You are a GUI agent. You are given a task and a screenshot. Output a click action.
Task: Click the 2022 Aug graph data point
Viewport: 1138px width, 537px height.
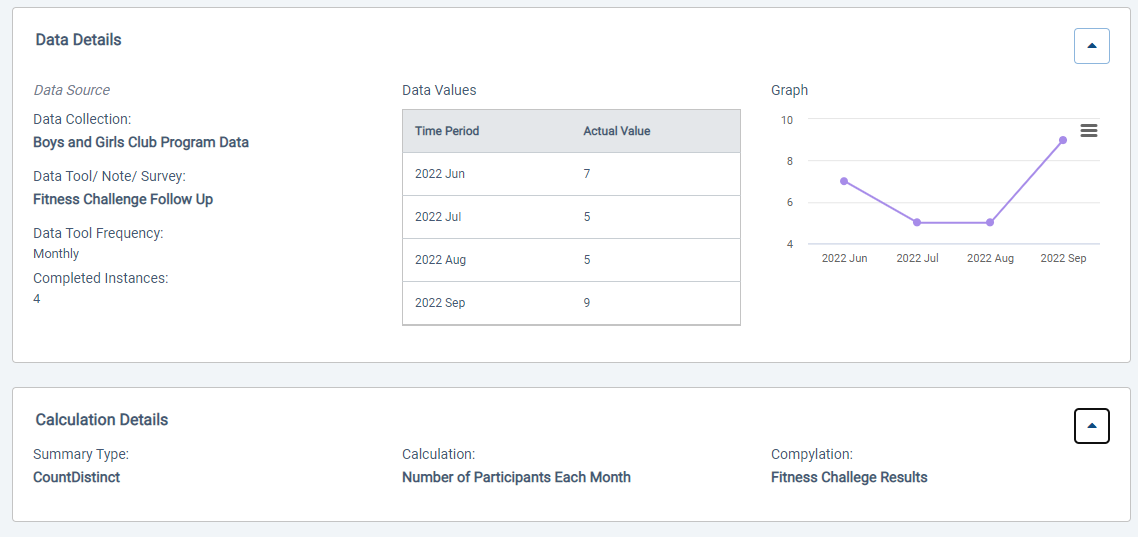pos(990,222)
